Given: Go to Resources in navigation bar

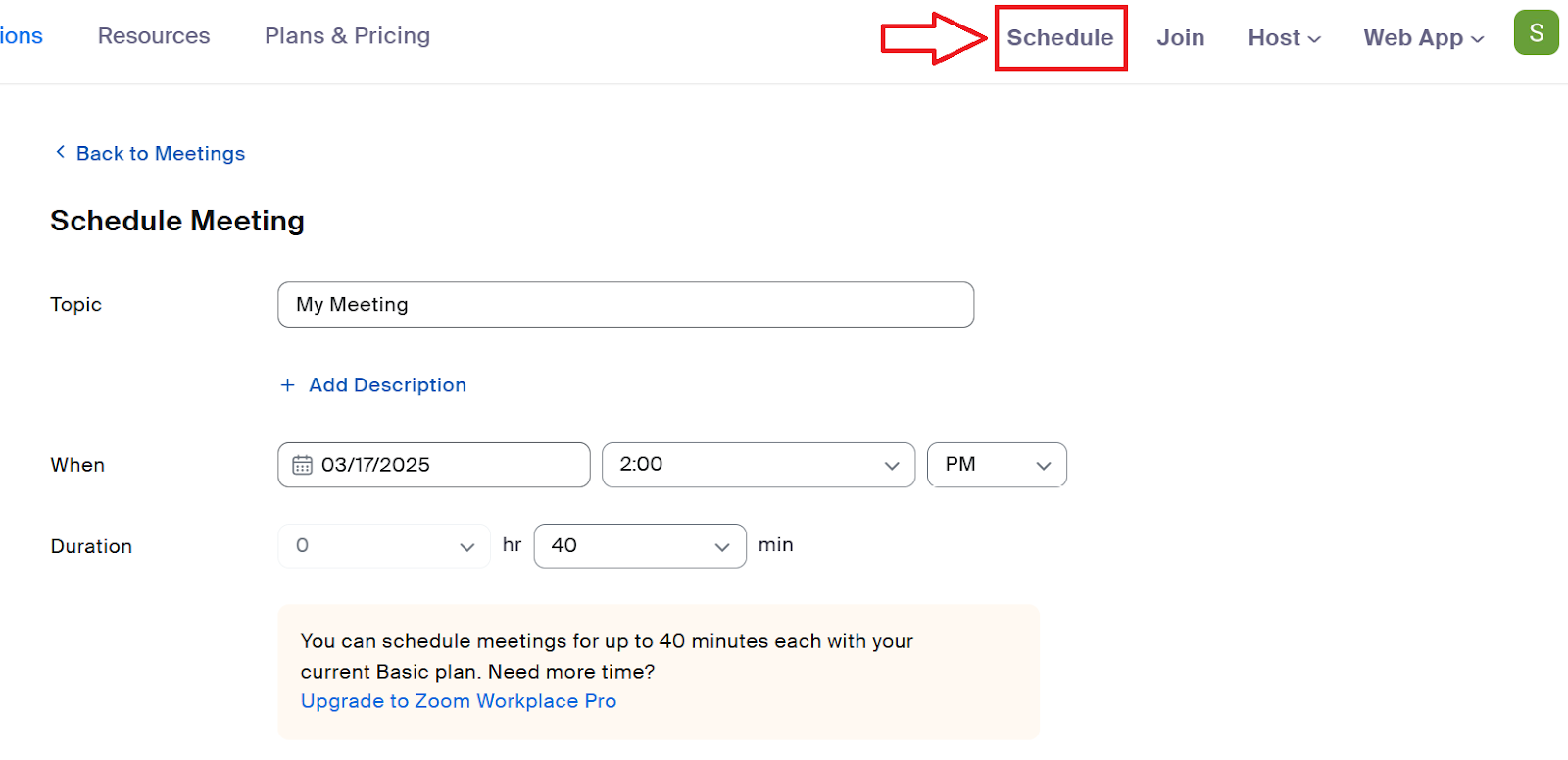Looking at the screenshot, I should click(x=154, y=36).
